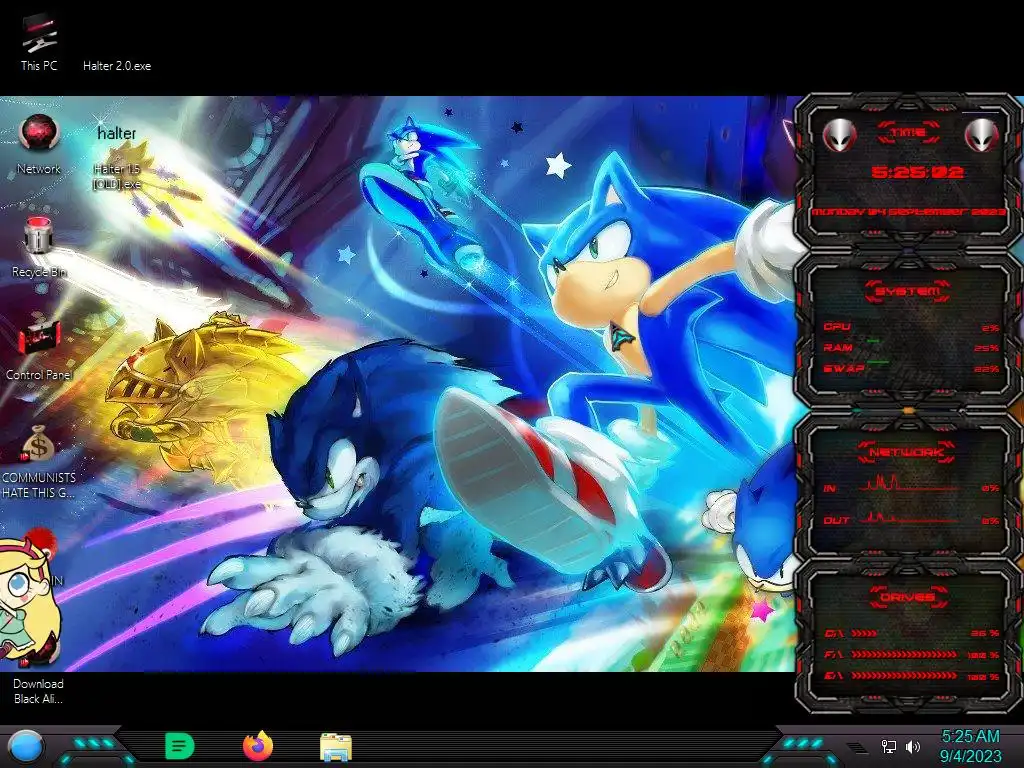1024x768 pixels.
Task: Click the SWAP label in the System panel
Action: [x=844, y=369]
